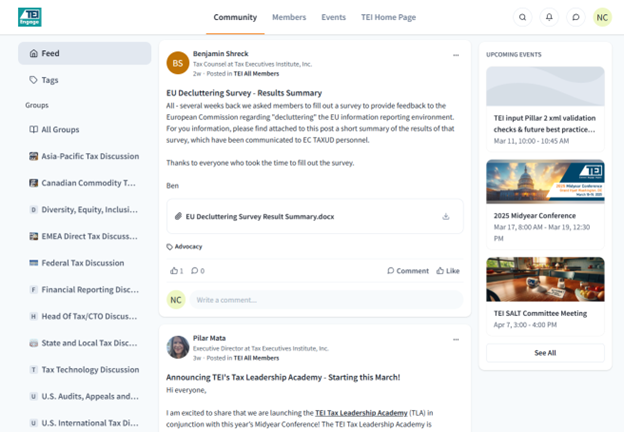Open the TEI Tax Leadership Academy link
Viewport: 624px width, 432px height.
point(361,413)
